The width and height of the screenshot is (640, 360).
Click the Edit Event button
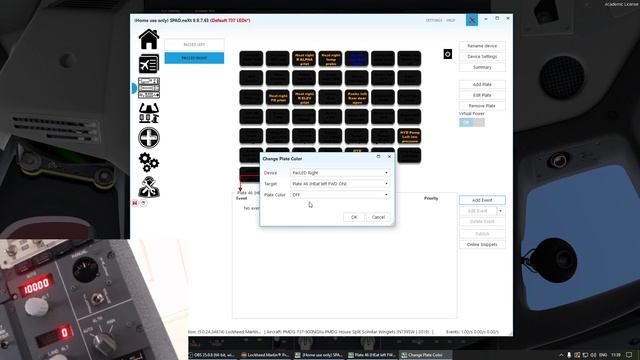pyautogui.click(x=478, y=211)
